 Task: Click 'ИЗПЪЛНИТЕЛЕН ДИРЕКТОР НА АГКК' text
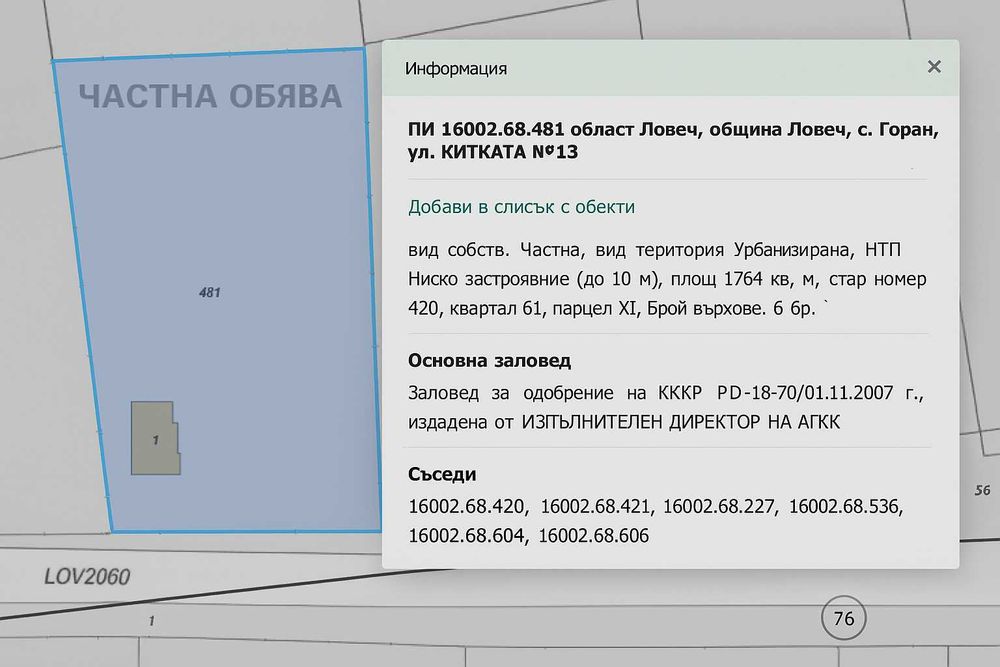pos(680,422)
